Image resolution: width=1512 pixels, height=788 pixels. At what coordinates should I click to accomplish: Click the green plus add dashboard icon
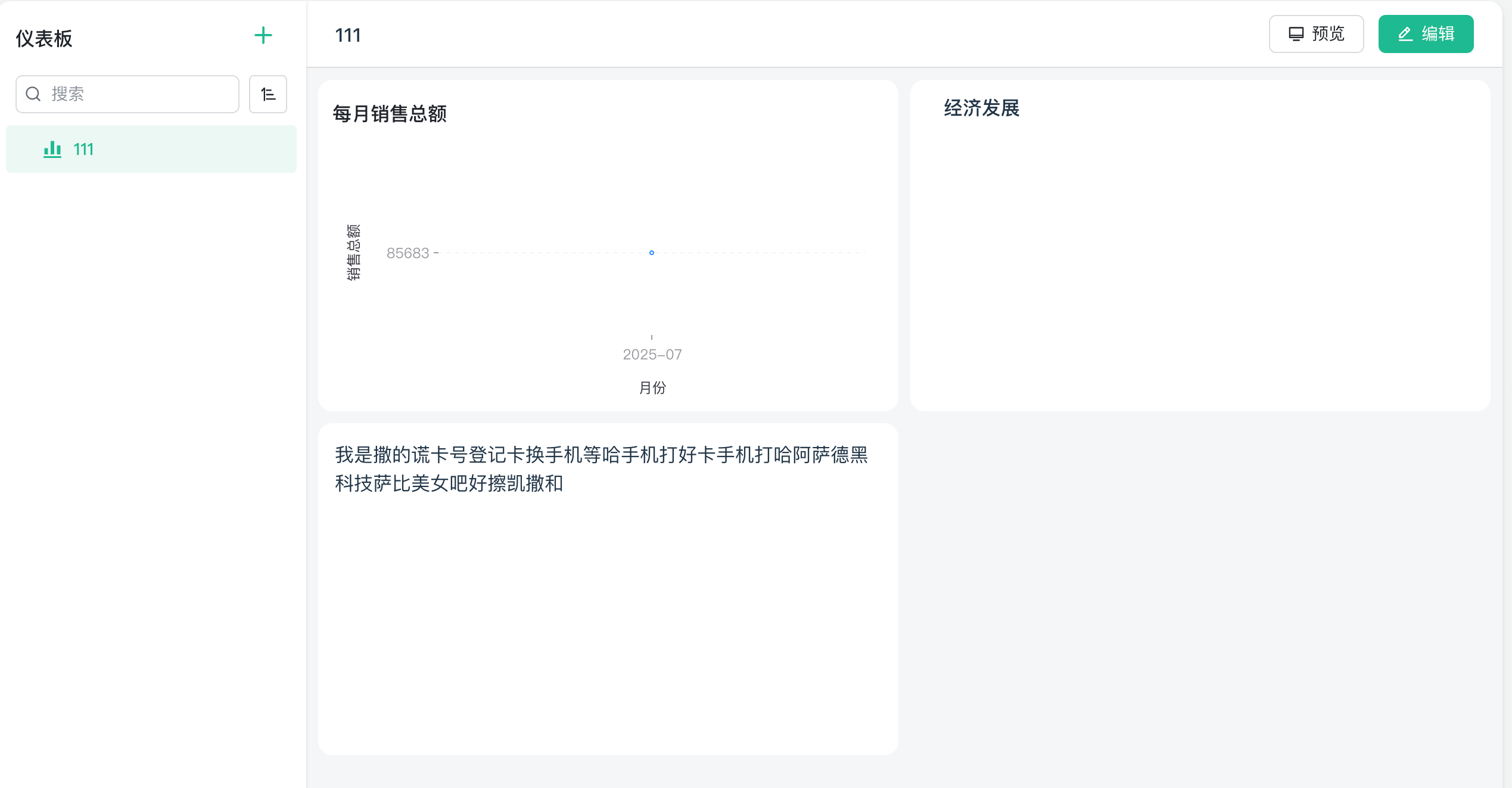click(x=263, y=35)
